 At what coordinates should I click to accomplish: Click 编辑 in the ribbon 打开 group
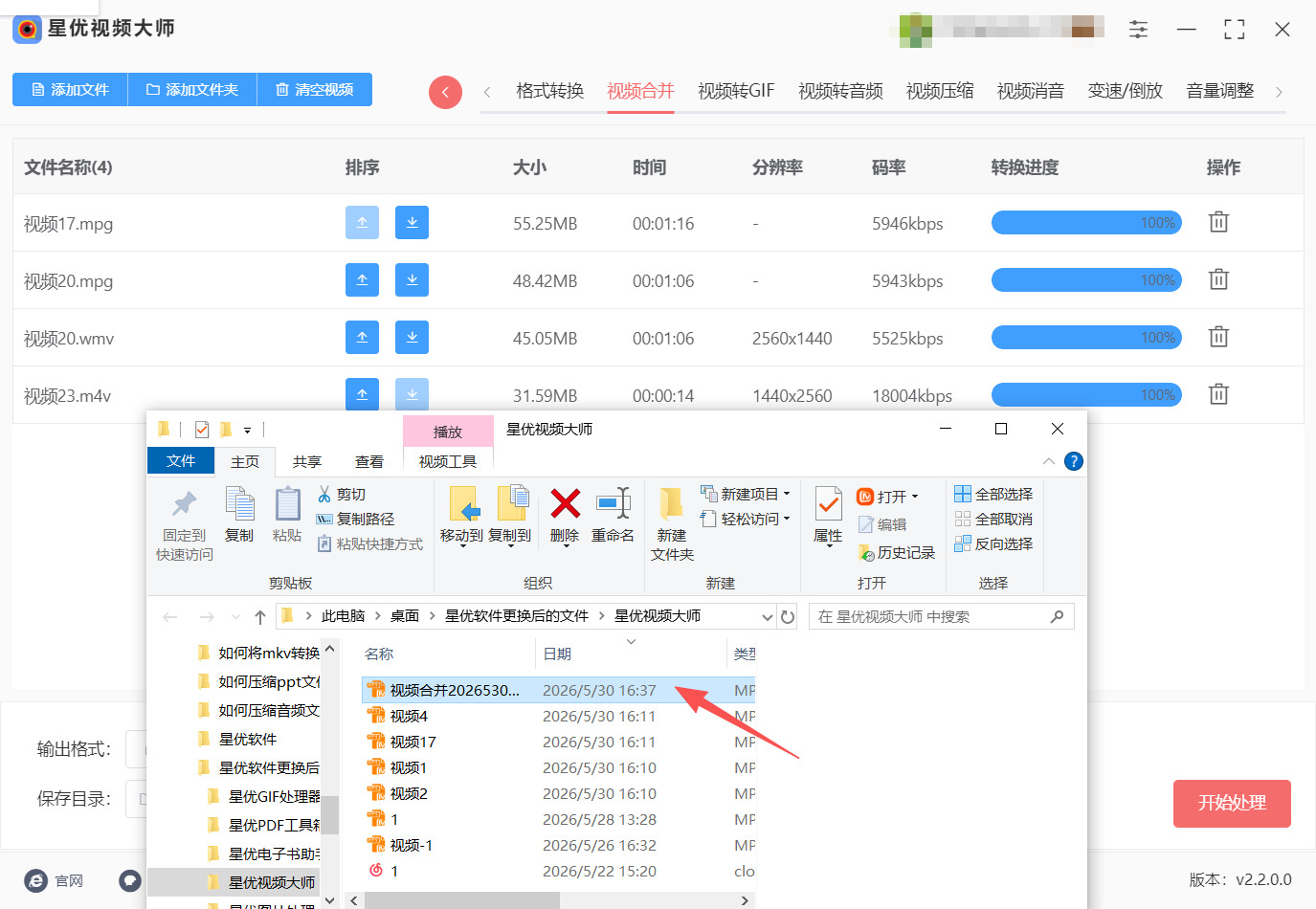(882, 524)
